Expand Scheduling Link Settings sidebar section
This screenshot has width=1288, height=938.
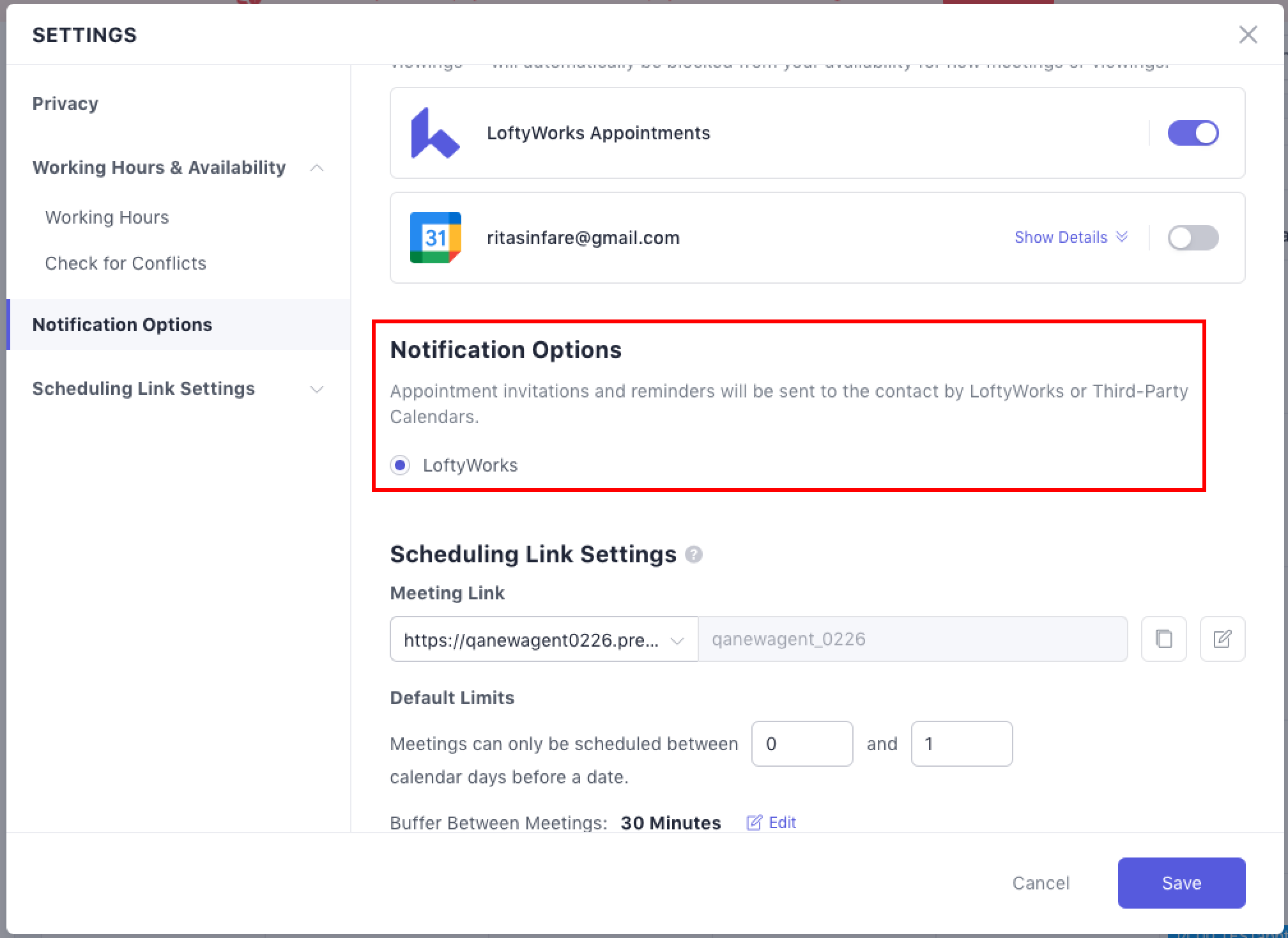(x=316, y=389)
